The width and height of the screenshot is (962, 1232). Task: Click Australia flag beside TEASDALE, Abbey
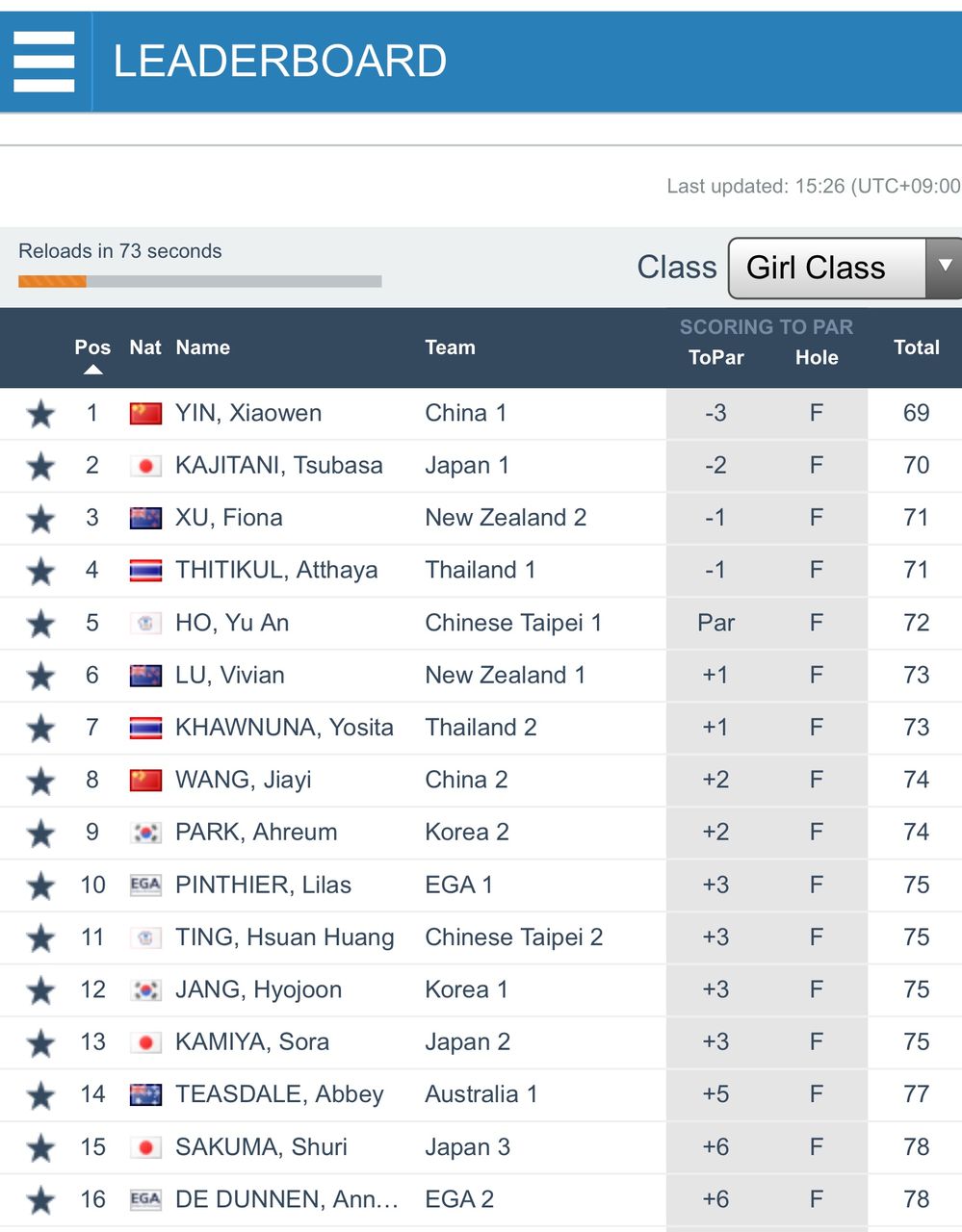(x=145, y=1094)
